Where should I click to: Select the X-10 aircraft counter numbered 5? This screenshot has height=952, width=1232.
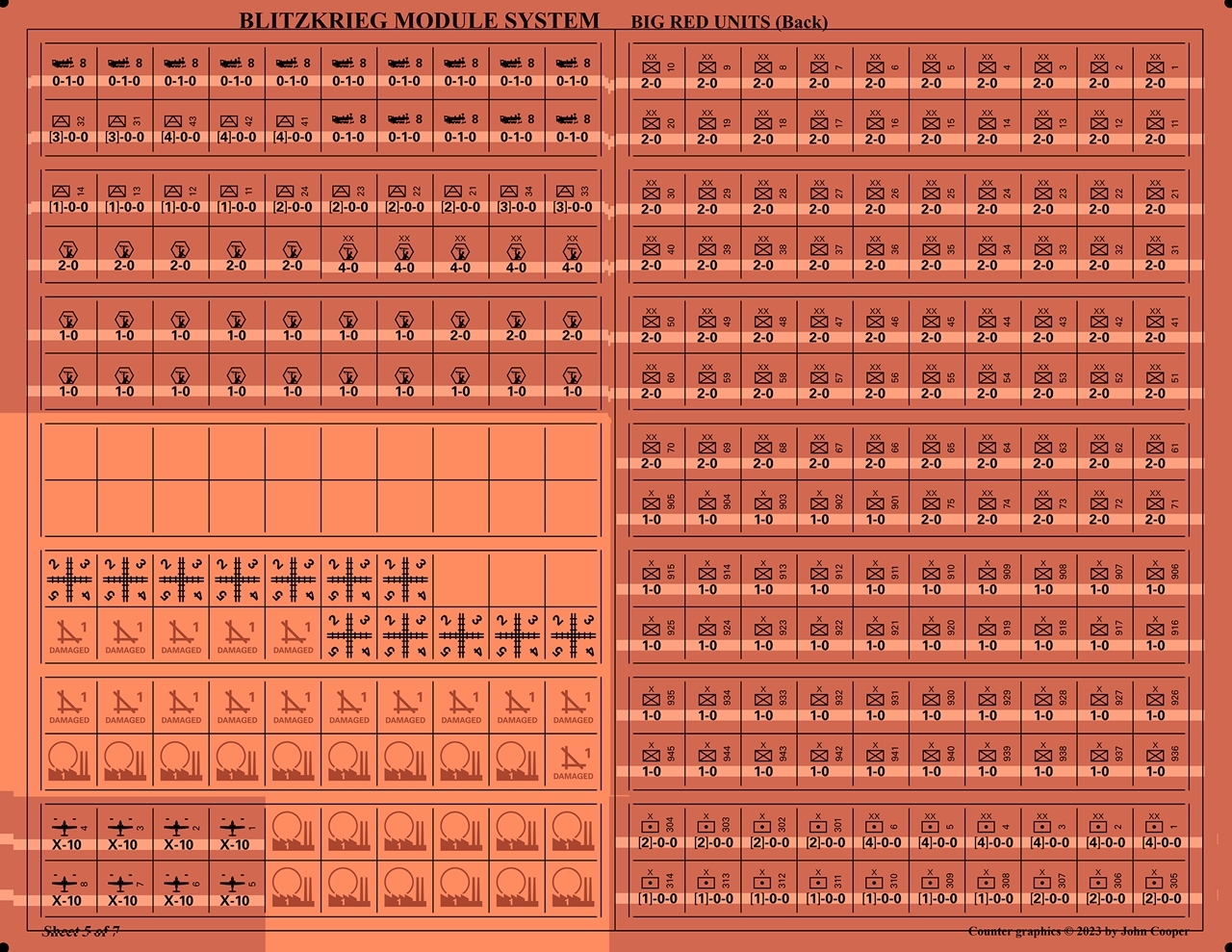point(236,889)
